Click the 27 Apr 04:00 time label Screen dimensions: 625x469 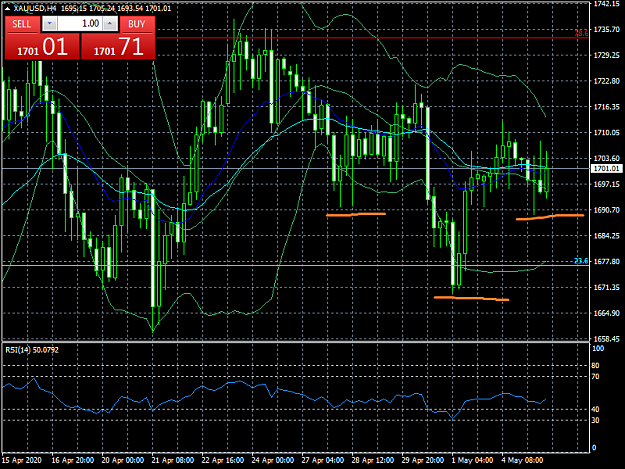[323, 460]
